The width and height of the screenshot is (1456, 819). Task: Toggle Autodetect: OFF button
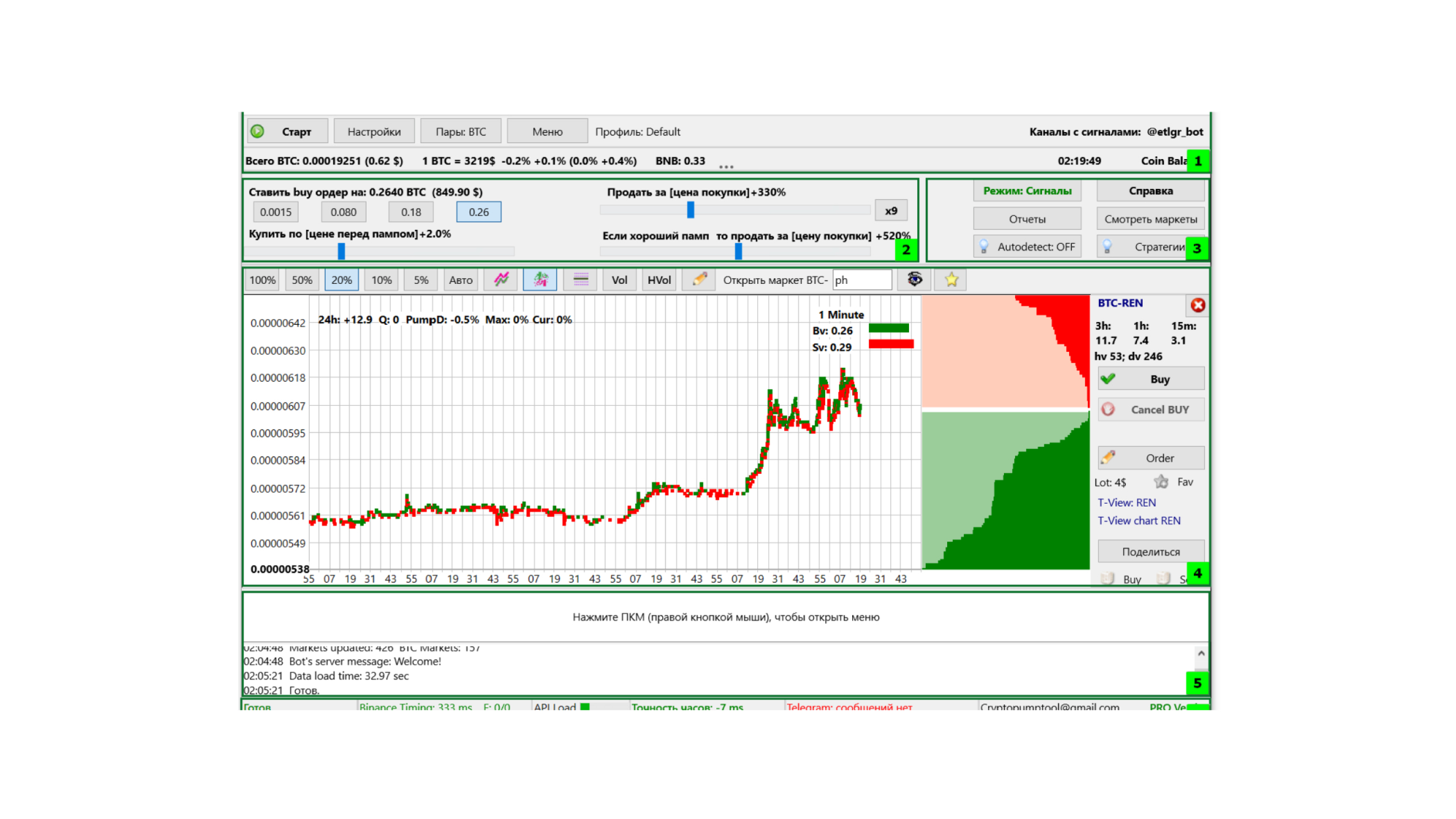1027,247
